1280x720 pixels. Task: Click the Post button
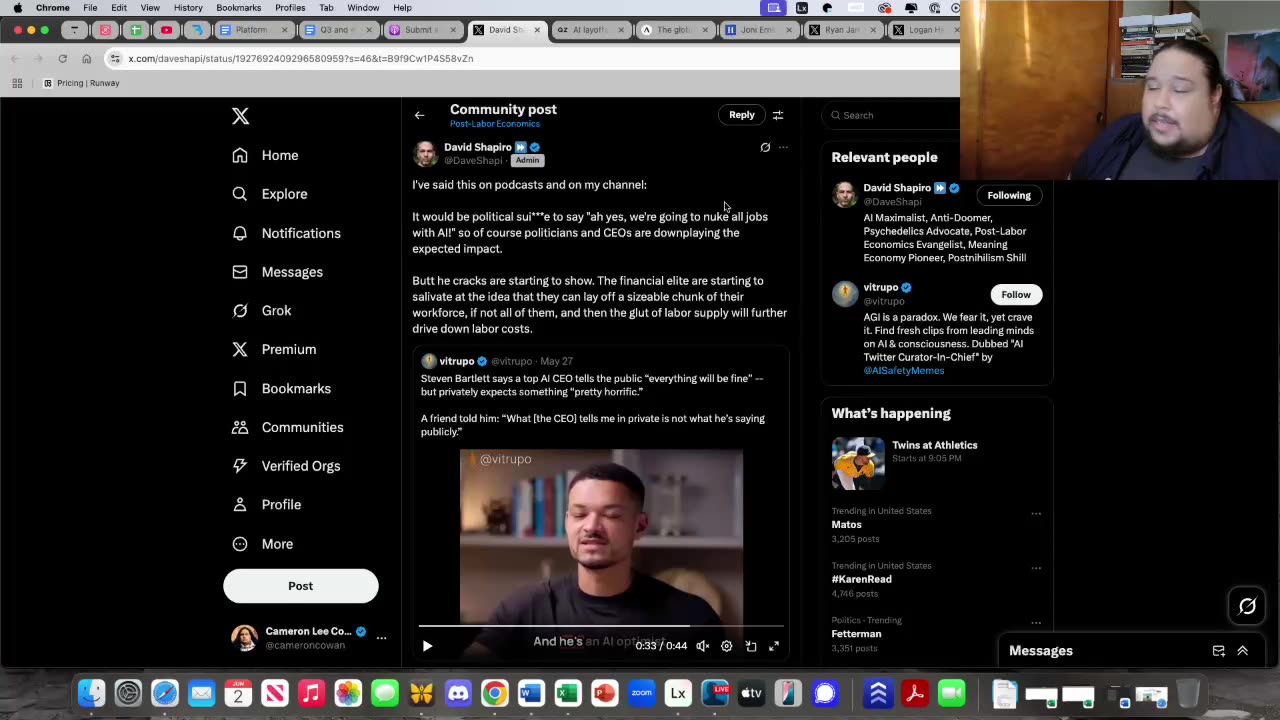tap(300, 586)
